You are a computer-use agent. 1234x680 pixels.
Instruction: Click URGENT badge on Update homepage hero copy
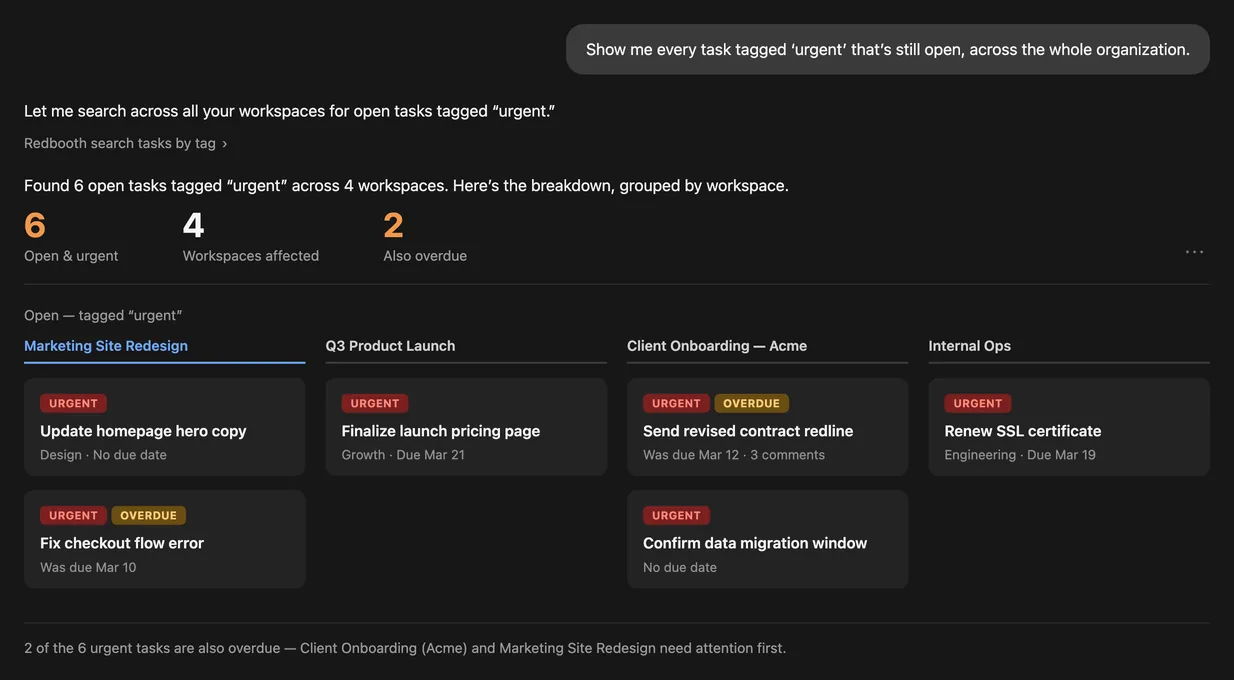pos(73,404)
